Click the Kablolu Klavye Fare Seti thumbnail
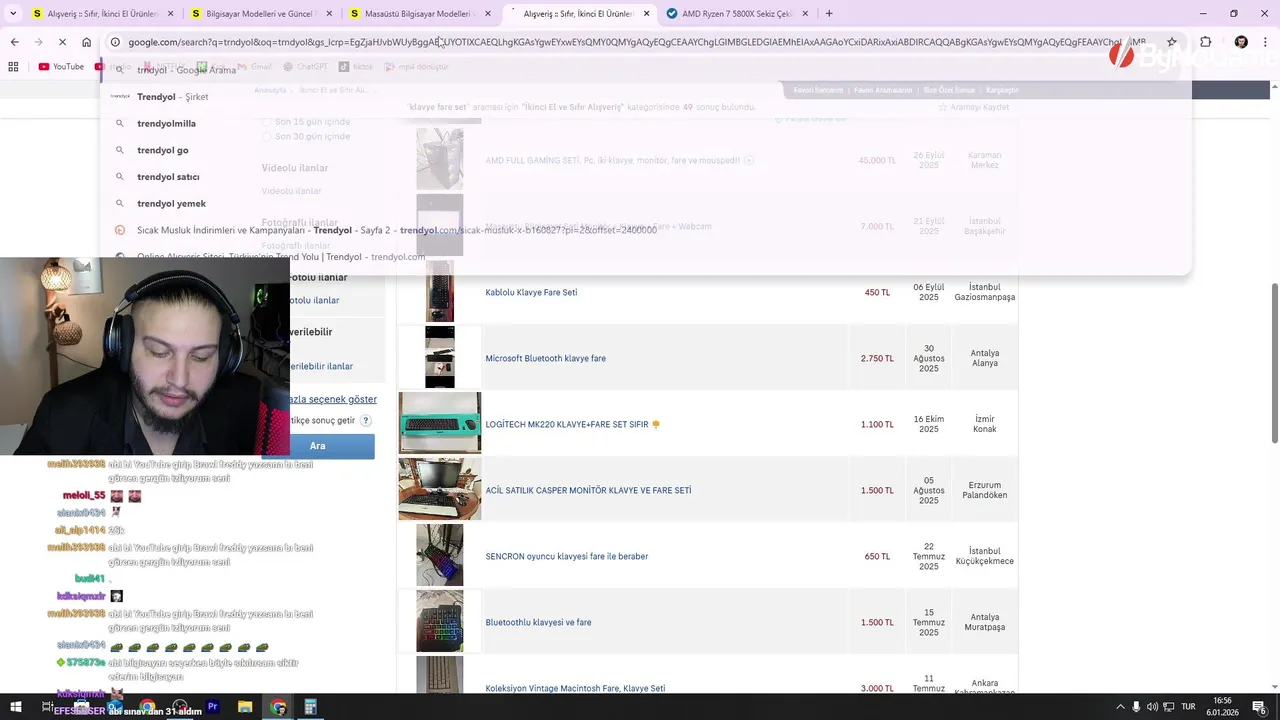 tap(440, 291)
